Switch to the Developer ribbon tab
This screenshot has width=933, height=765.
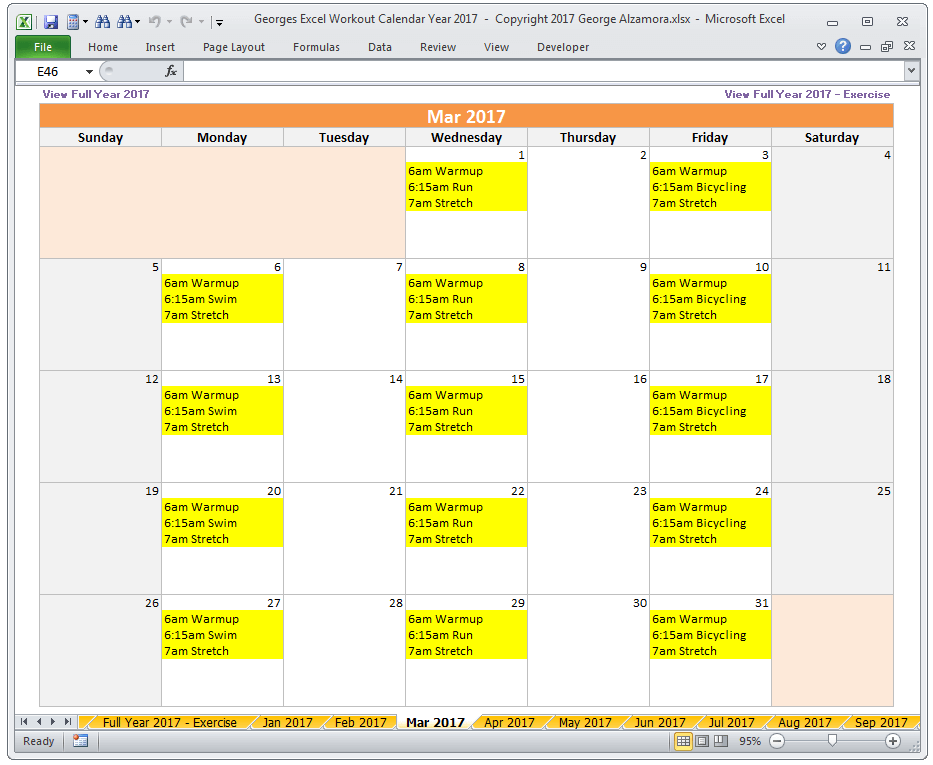point(563,47)
